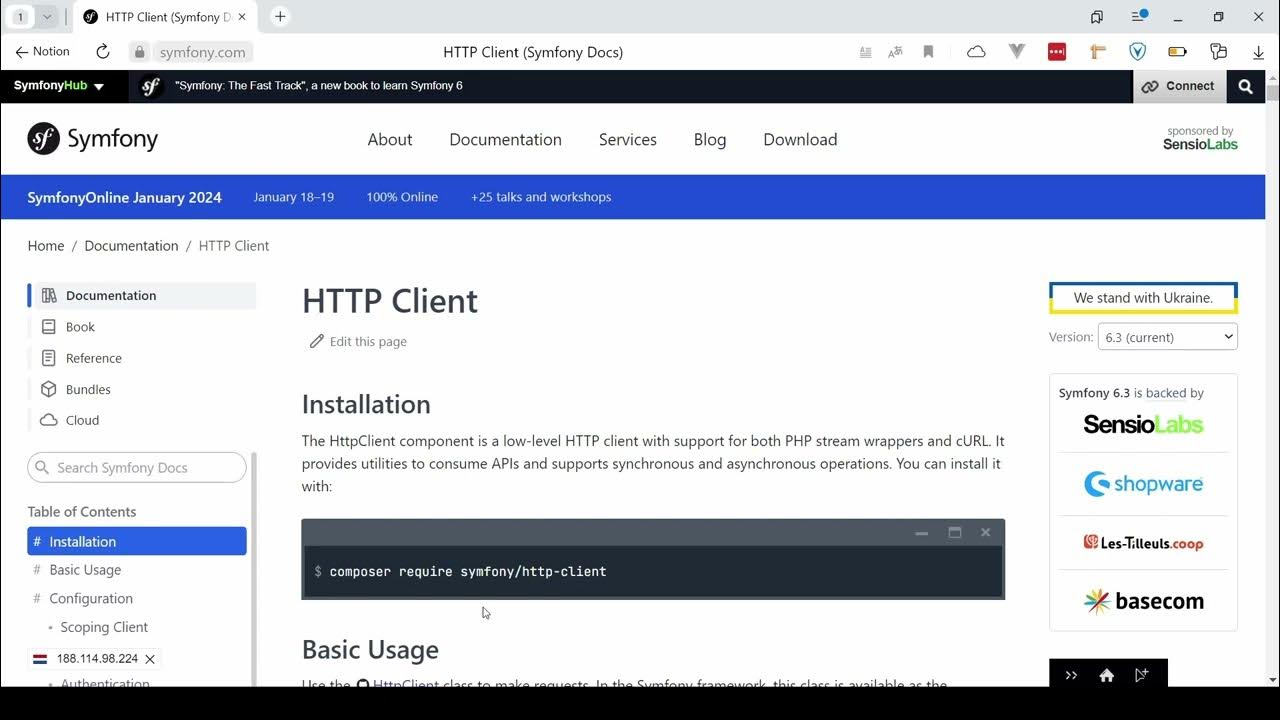
Task: Open the Les-Tilleuls.coop backer logo
Action: pyautogui.click(x=1143, y=543)
